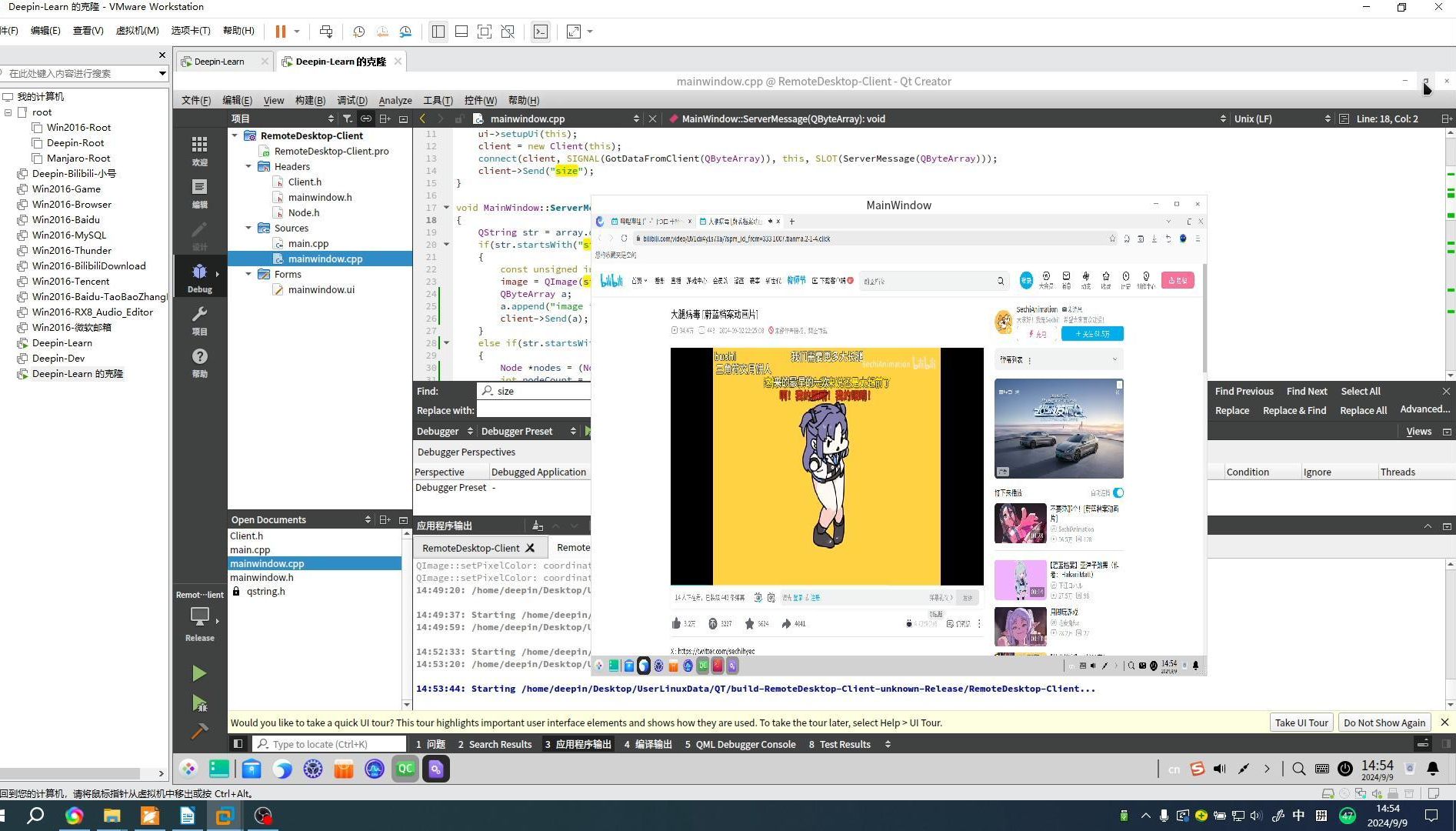The width and height of the screenshot is (1456, 831).
Task: Open Chrome from Windows taskbar
Action: click(x=74, y=816)
